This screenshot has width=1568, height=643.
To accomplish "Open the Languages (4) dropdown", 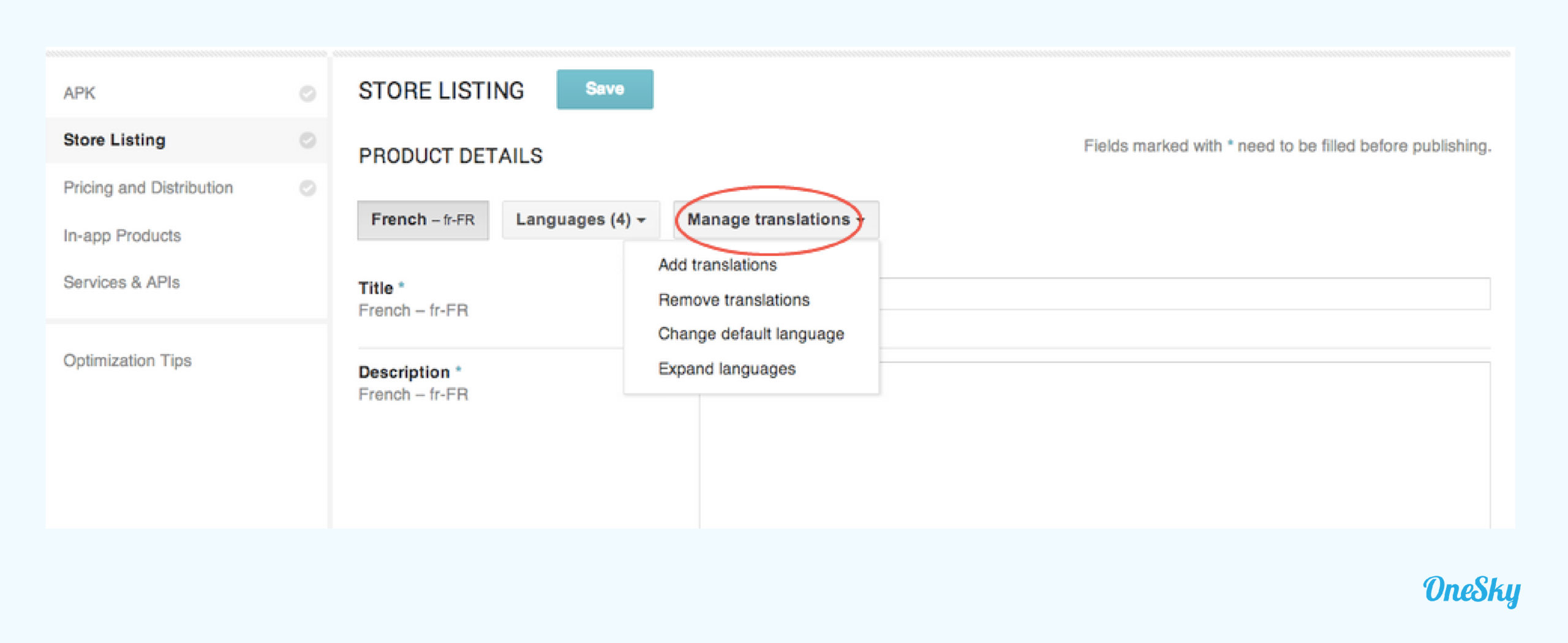I will [581, 220].
